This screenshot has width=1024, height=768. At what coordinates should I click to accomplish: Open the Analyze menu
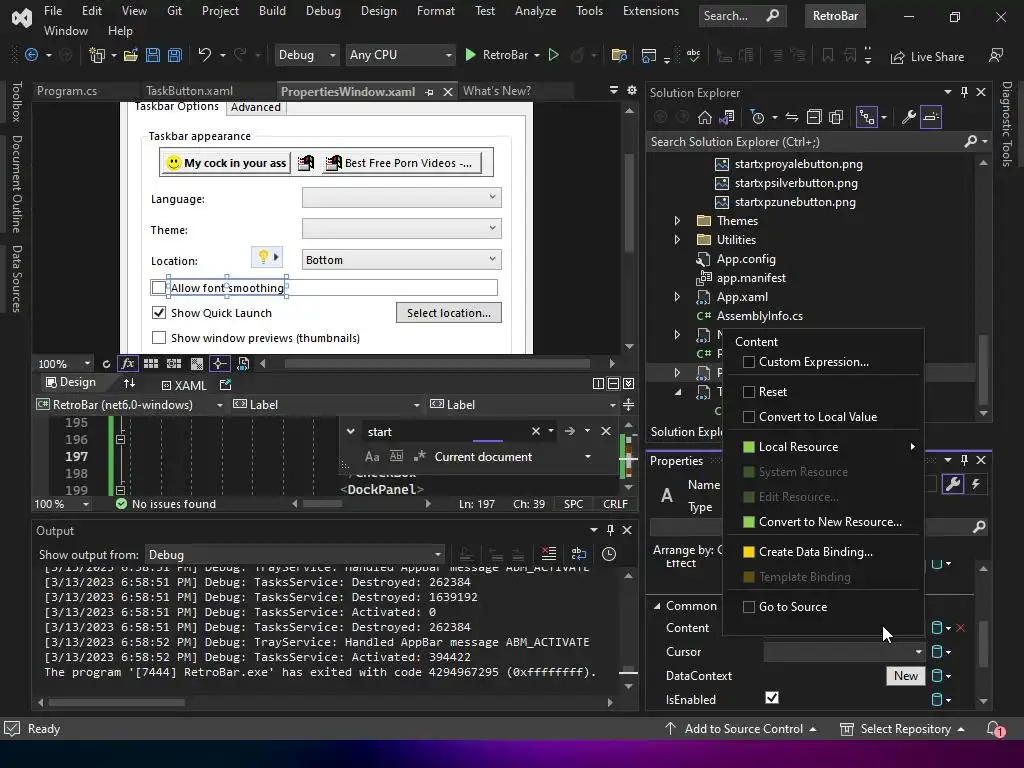[x=535, y=11]
